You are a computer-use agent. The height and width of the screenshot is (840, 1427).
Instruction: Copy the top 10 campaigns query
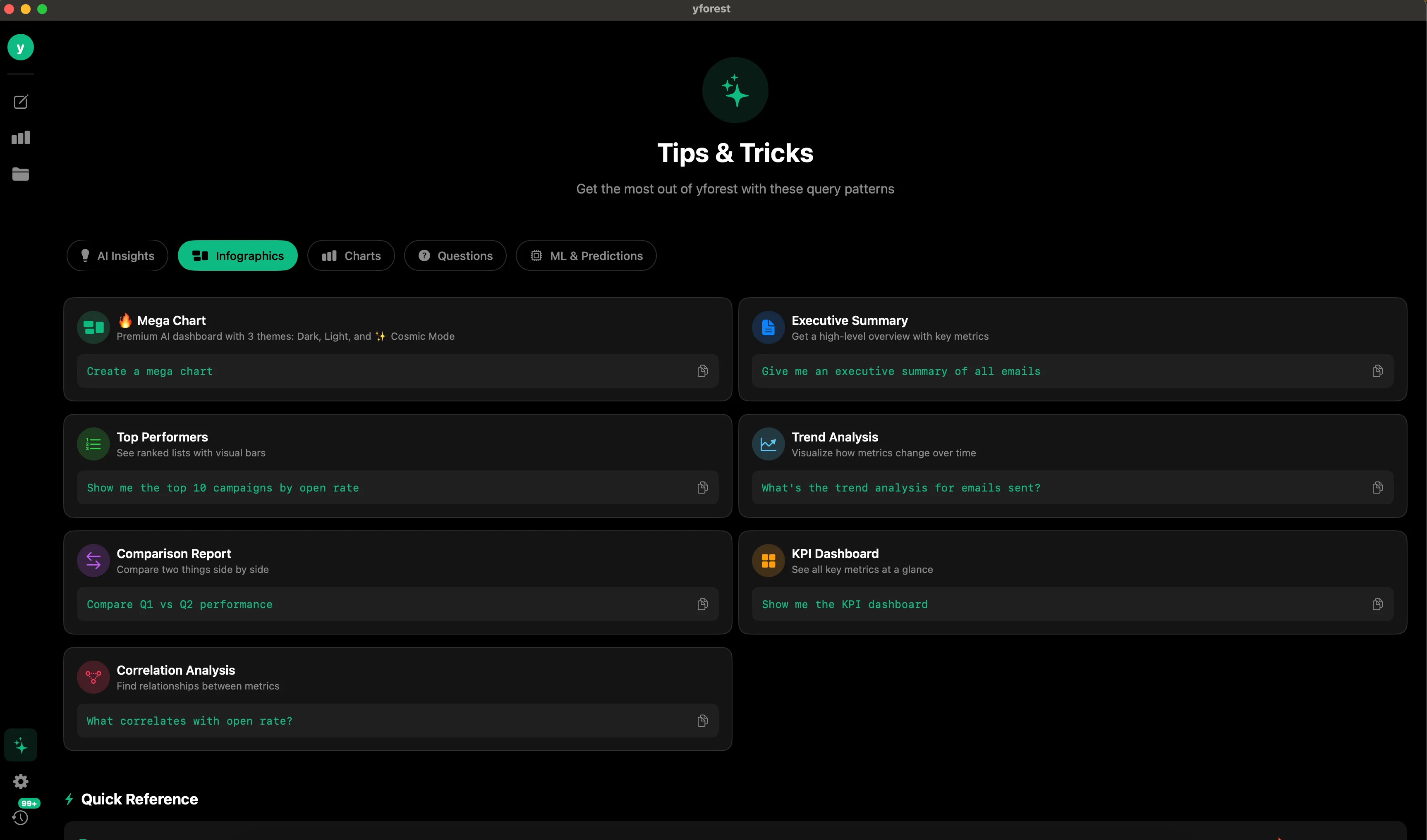coord(702,488)
